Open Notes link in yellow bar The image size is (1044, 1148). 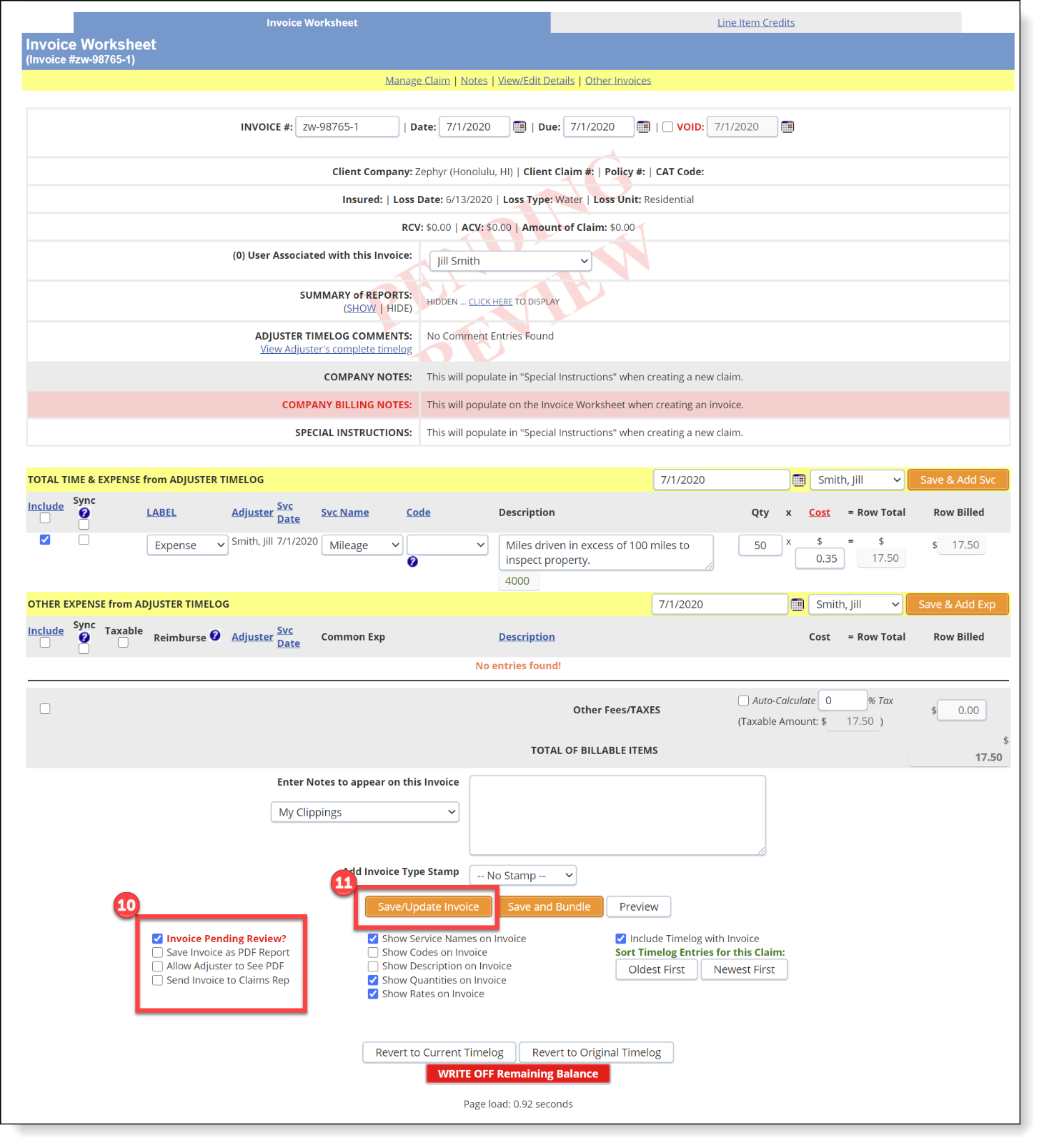click(x=474, y=81)
